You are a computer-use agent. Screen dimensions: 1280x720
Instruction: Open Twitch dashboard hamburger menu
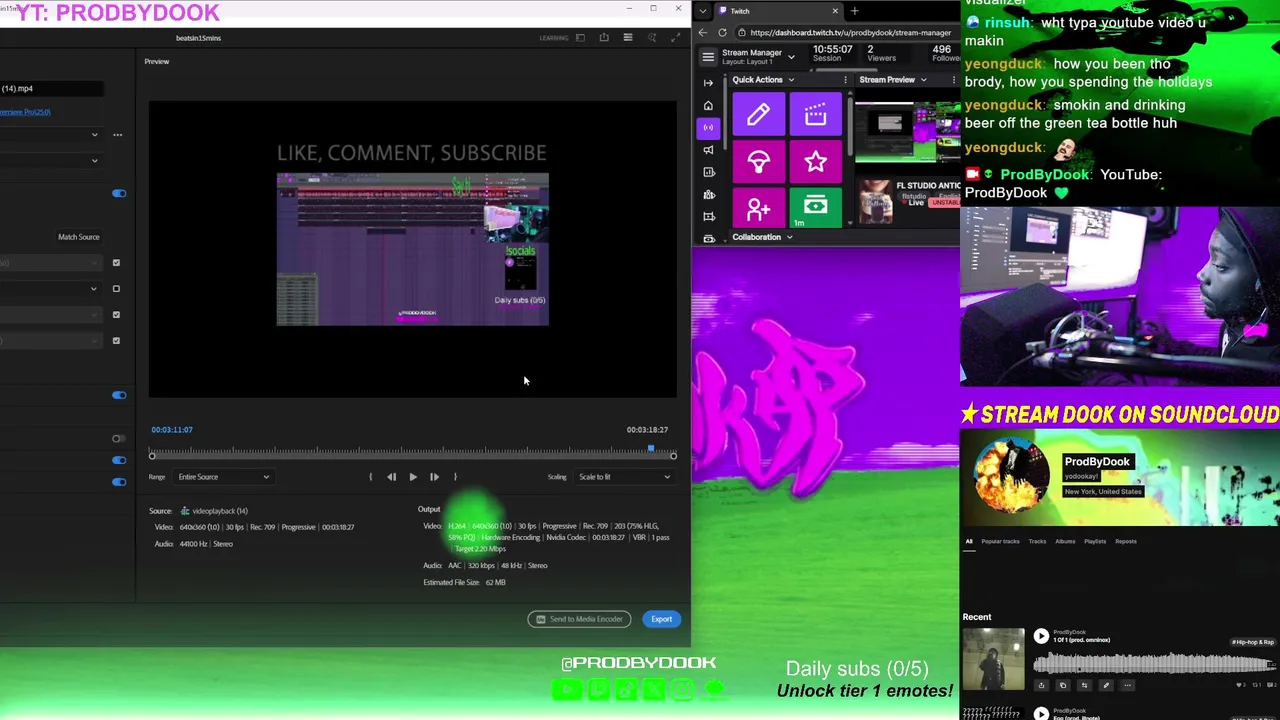point(708,56)
